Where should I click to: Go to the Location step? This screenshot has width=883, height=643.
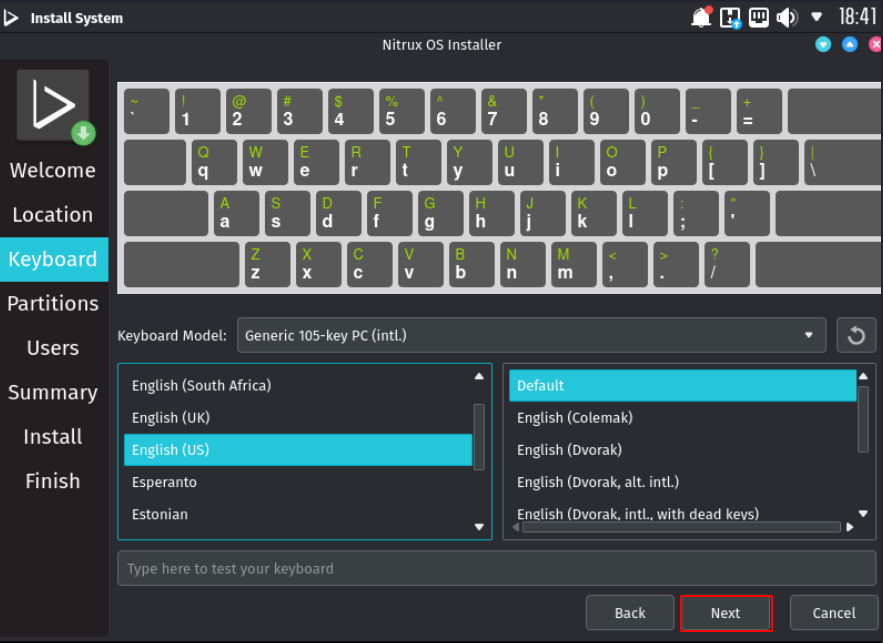click(x=53, y=215)
